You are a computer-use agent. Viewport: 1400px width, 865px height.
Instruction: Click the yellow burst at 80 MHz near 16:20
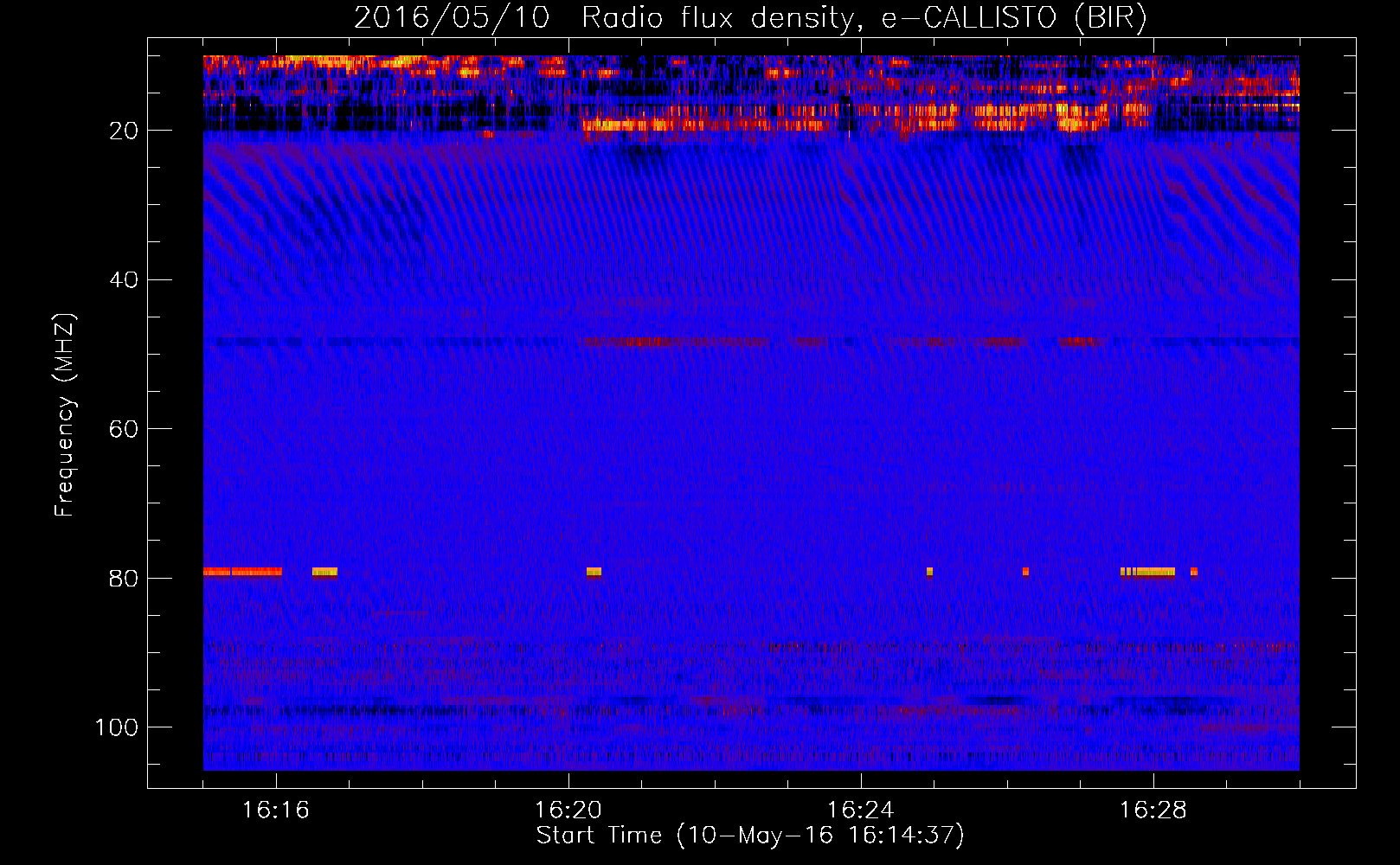(x=594, y=572)
